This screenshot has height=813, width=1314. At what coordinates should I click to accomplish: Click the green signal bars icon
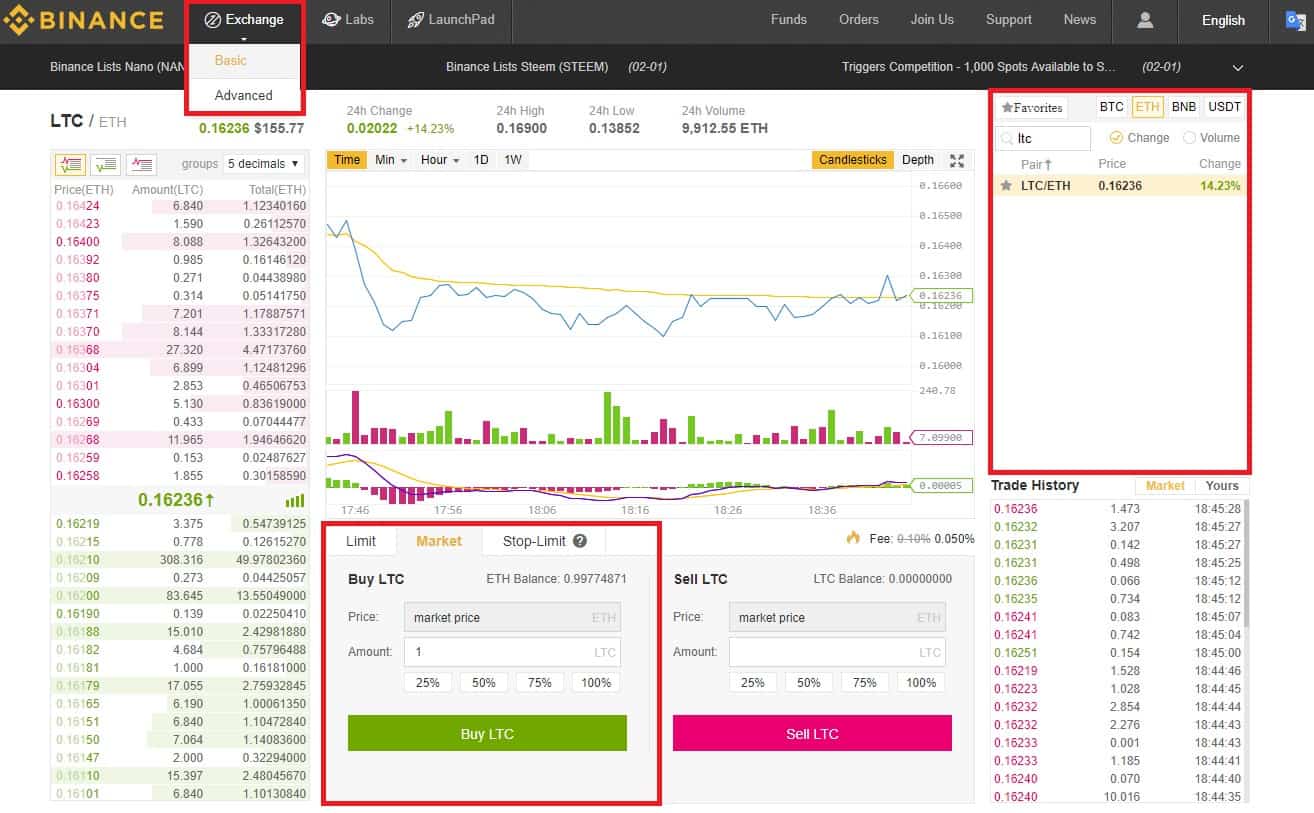(x=294, y=500)
